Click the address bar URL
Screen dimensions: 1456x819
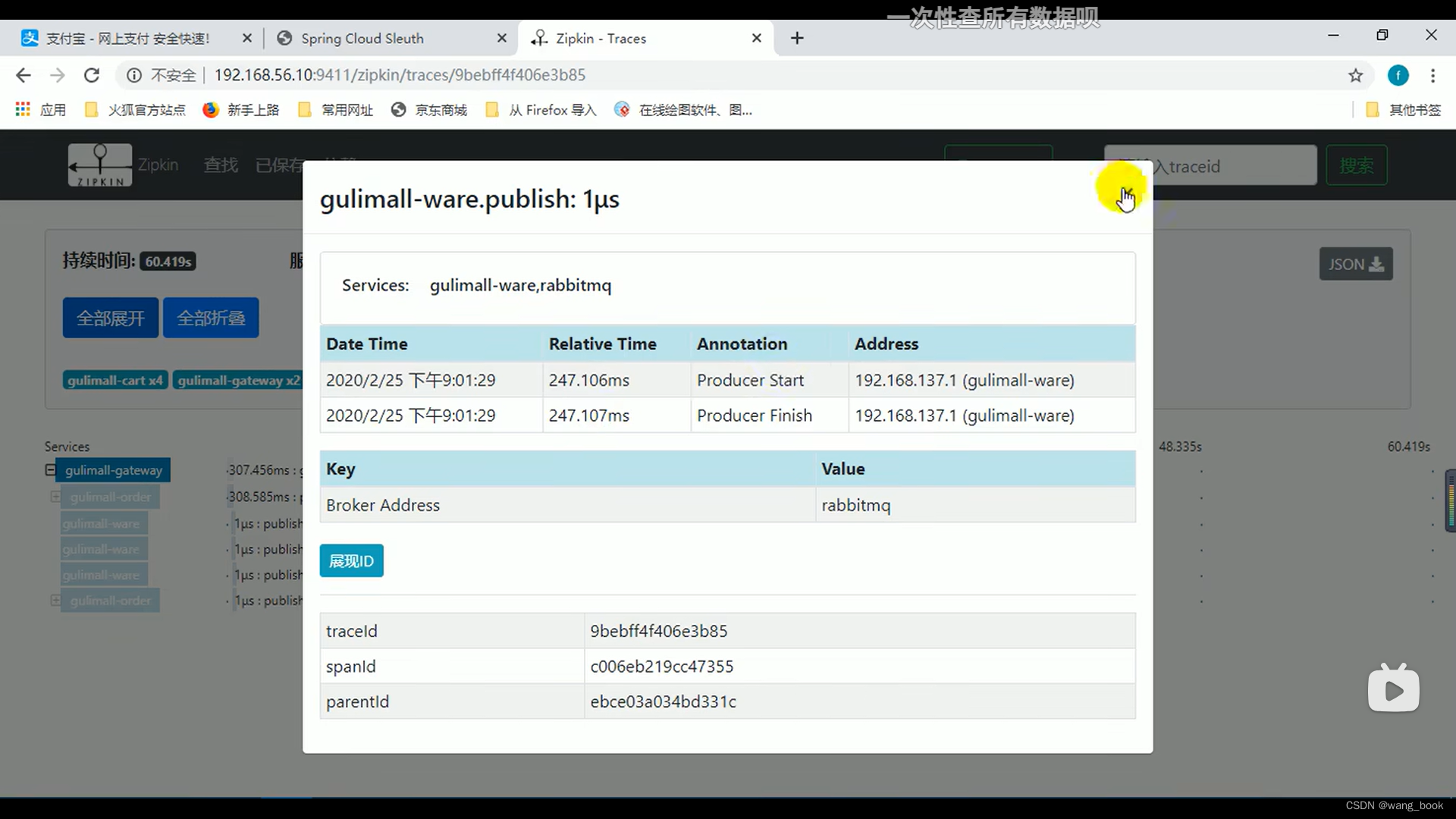coord(400,75)
